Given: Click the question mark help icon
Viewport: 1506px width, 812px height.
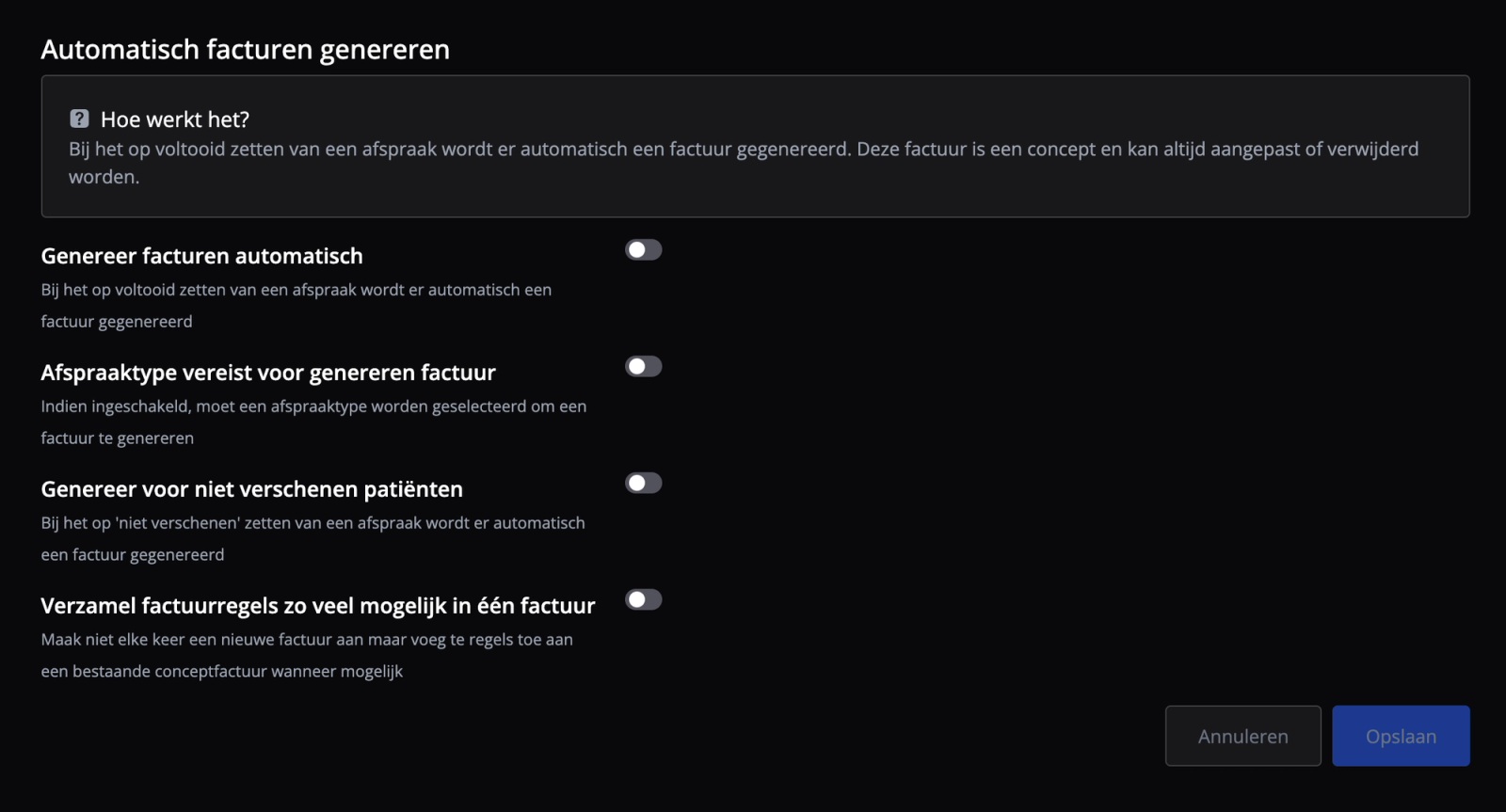Looking at the screenshot, I should pyautogui.click(x=78, y=119).
